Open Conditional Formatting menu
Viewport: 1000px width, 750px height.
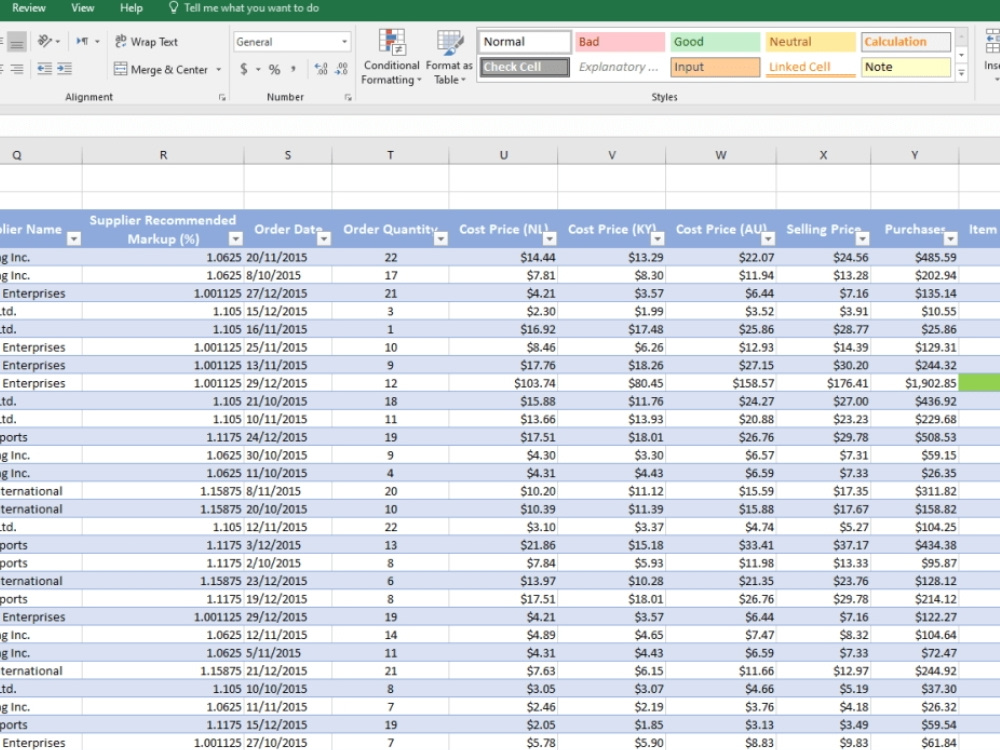coord(391,57)
